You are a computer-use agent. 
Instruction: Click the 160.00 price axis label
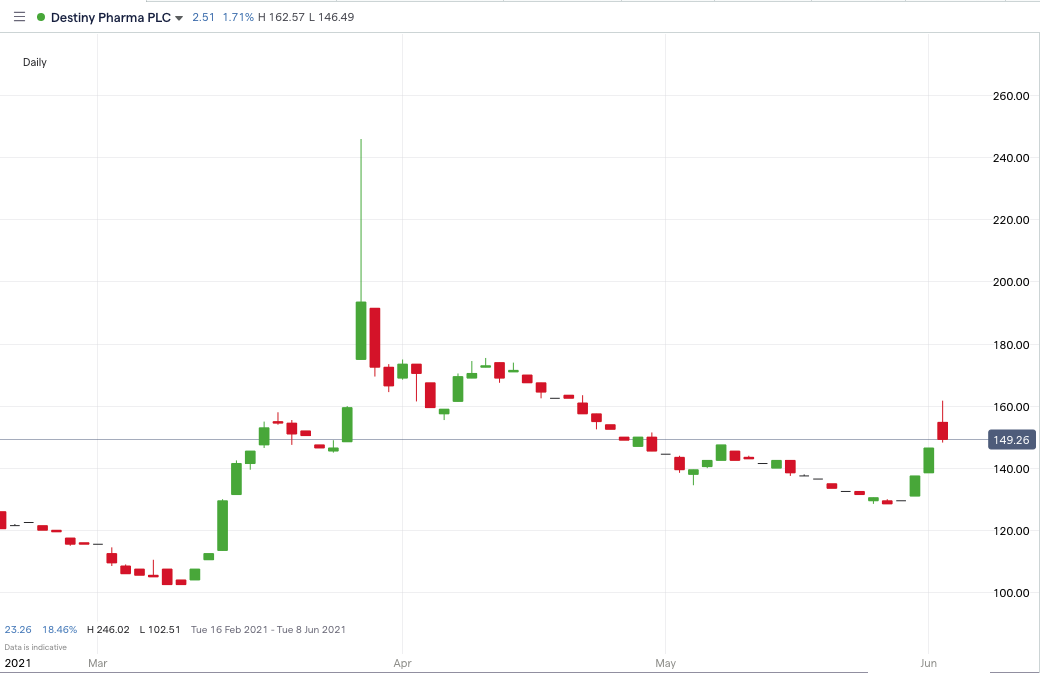click(x=1011, y=407)
